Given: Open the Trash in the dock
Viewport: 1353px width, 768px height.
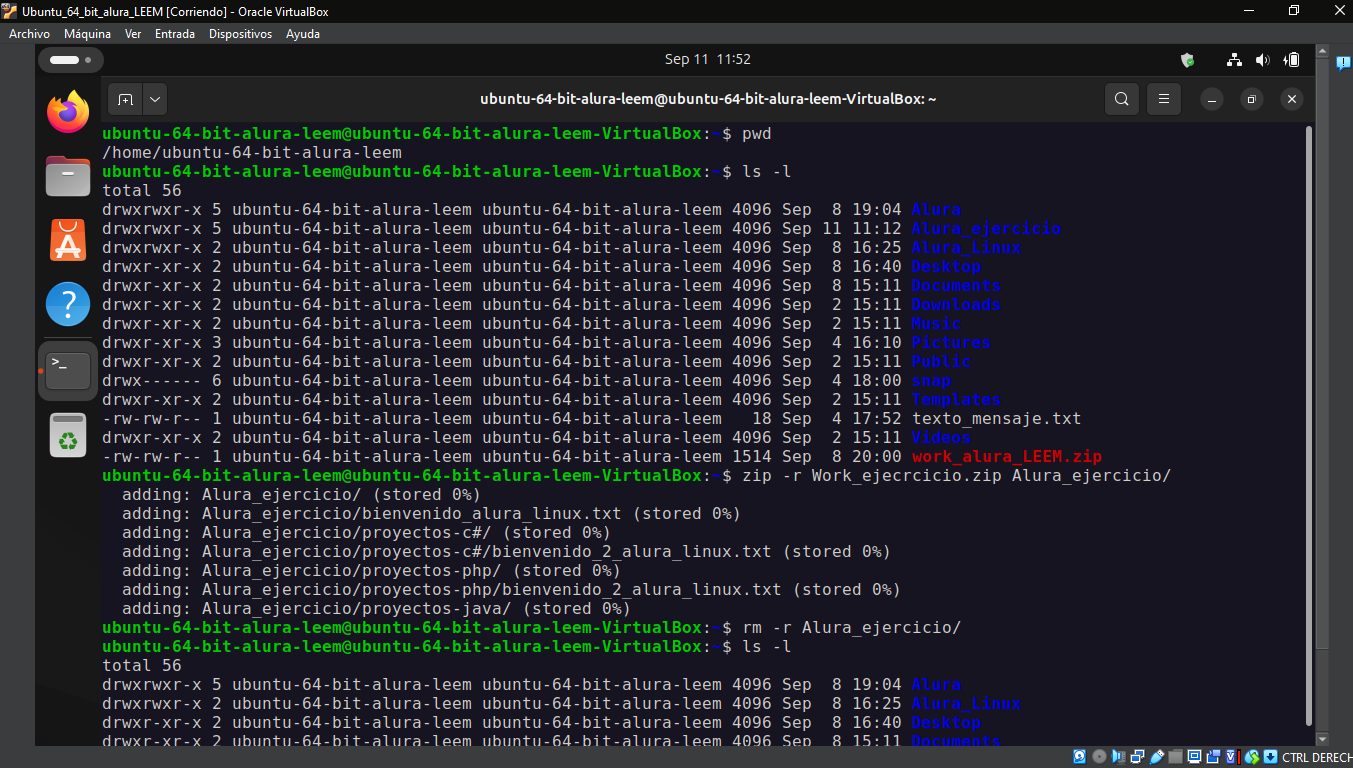Looking at the screenshot, I should click(68, 434).
